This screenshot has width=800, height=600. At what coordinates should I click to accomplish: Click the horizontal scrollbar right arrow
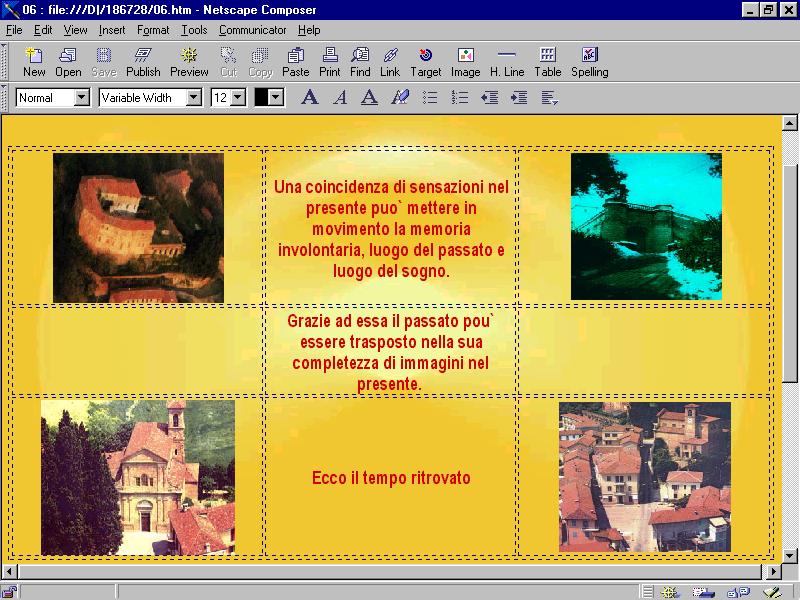(773, 571)
